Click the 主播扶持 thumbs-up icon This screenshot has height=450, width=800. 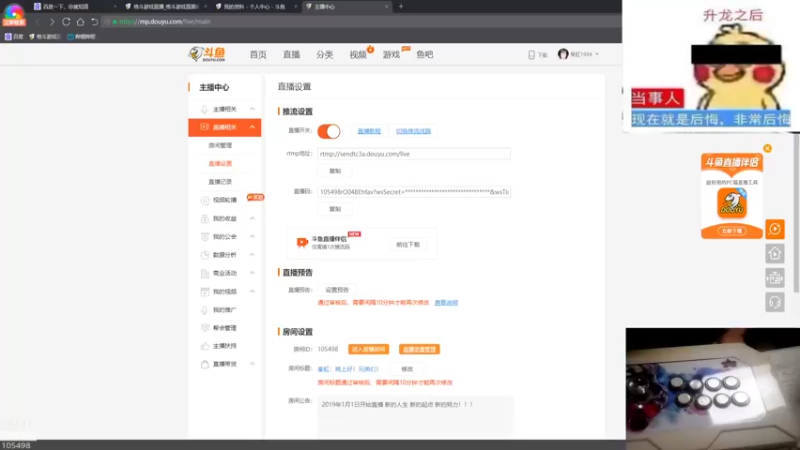[x=205, y=346]
